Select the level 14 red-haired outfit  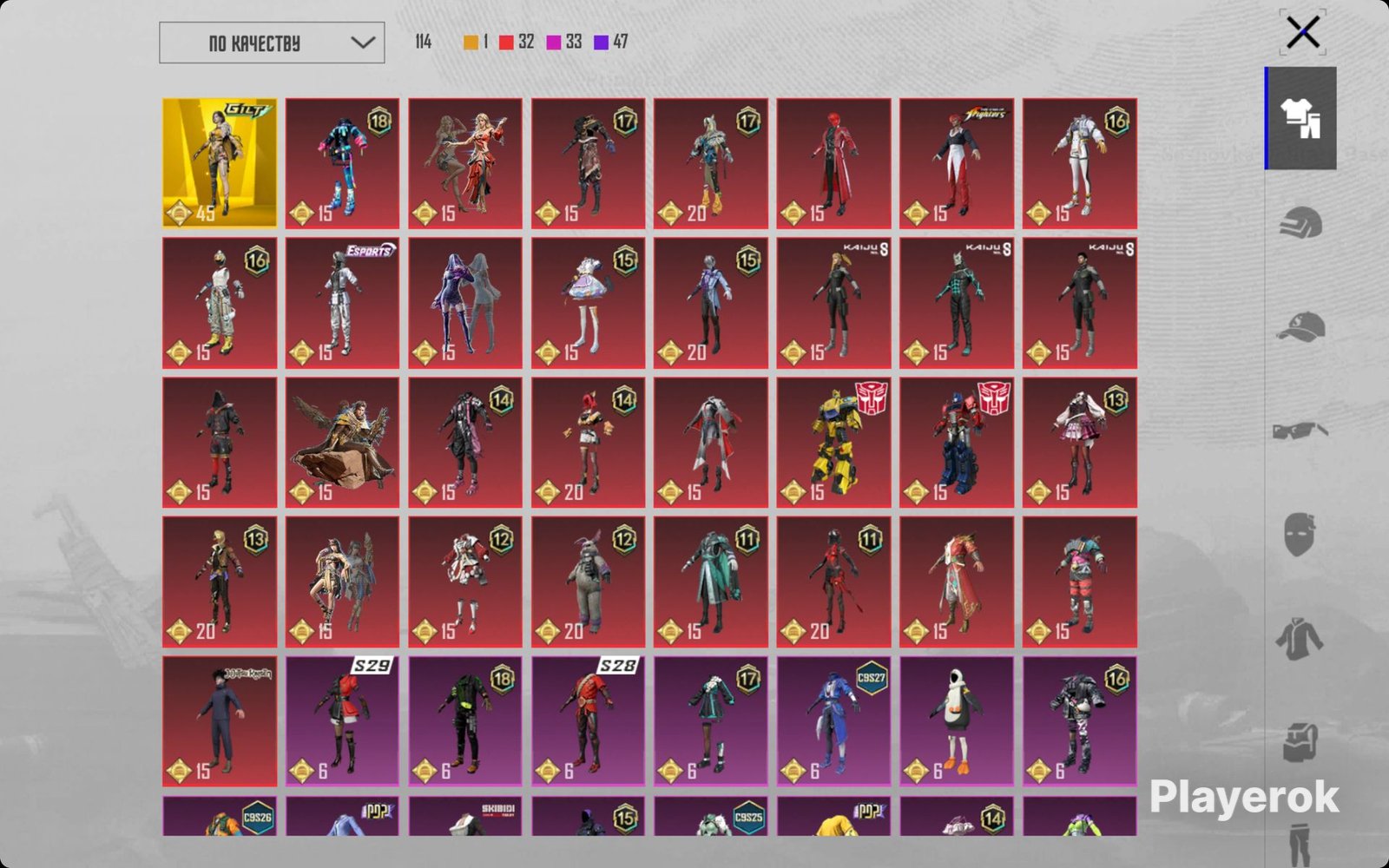click(589, 443)
